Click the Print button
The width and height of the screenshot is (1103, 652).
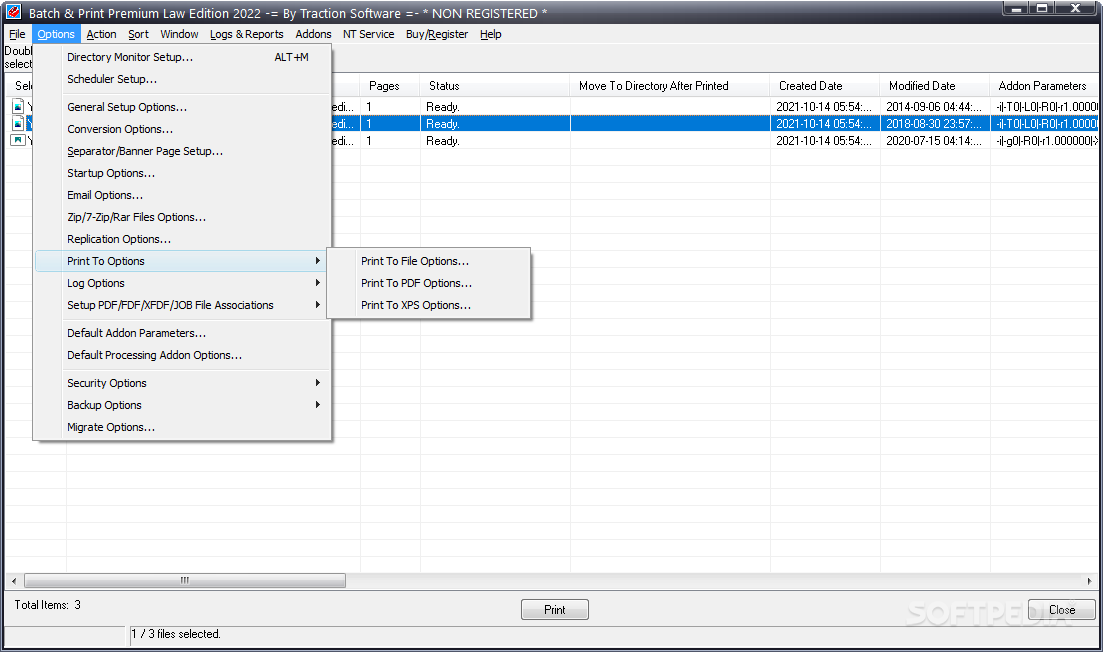554,610
